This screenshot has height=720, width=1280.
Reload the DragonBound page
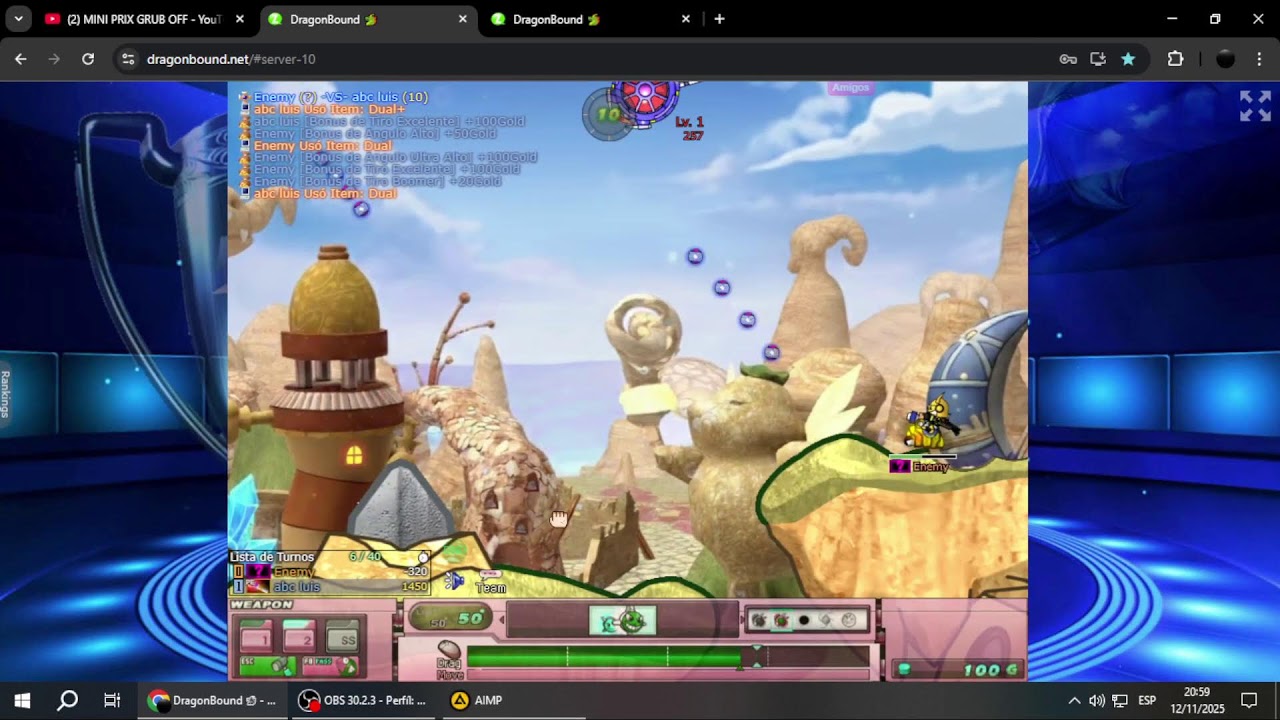point(88,59)
